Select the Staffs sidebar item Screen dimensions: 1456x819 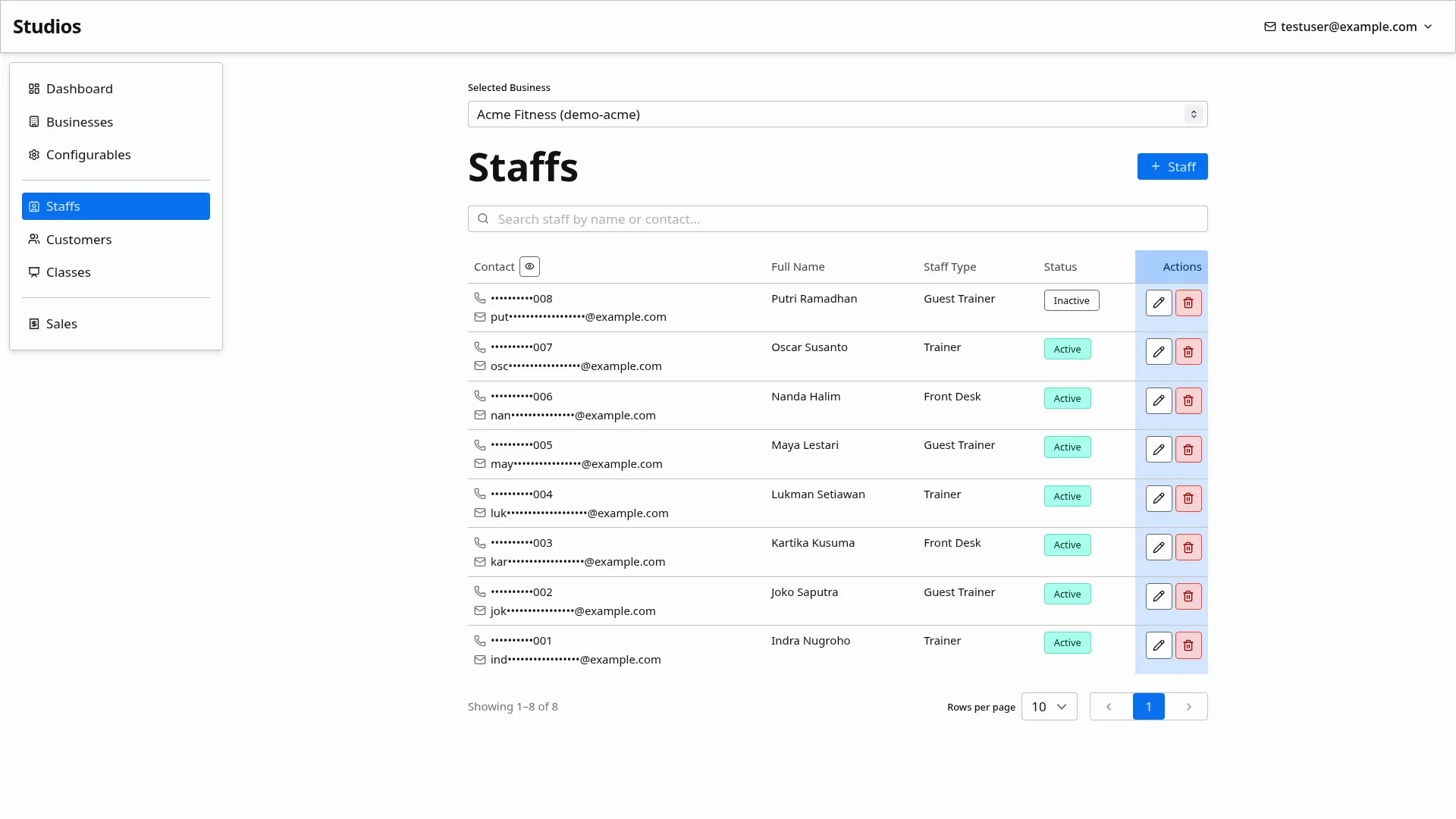(x=116, y=206)
